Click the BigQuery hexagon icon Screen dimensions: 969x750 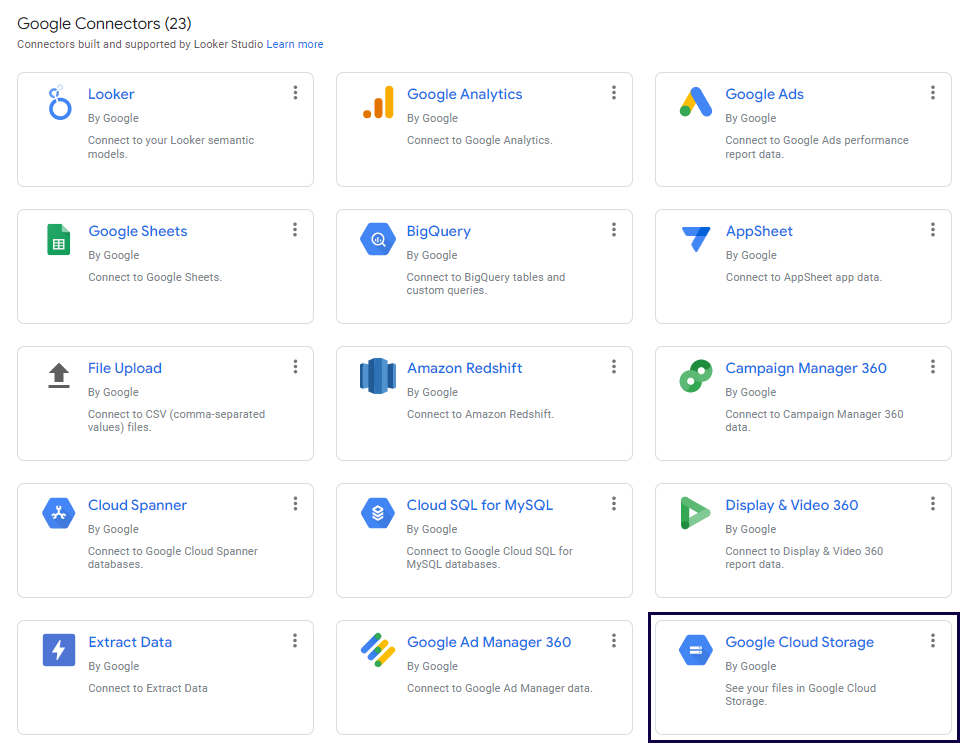(x=378, y=240)
